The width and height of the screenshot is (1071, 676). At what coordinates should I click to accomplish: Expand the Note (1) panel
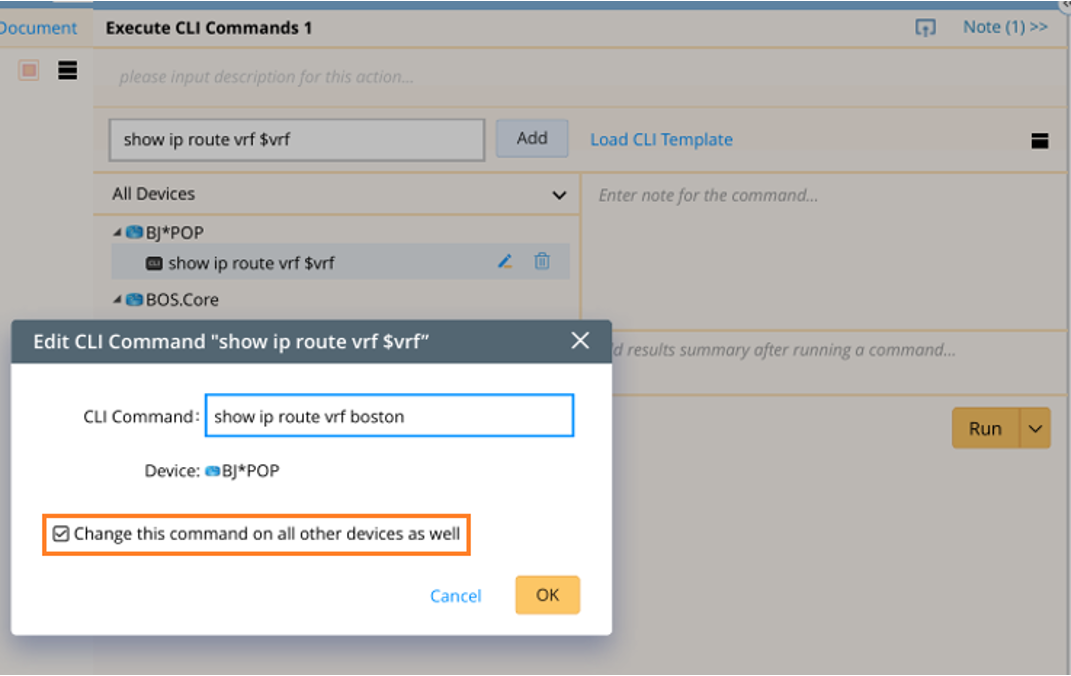tap(1004, 27)
